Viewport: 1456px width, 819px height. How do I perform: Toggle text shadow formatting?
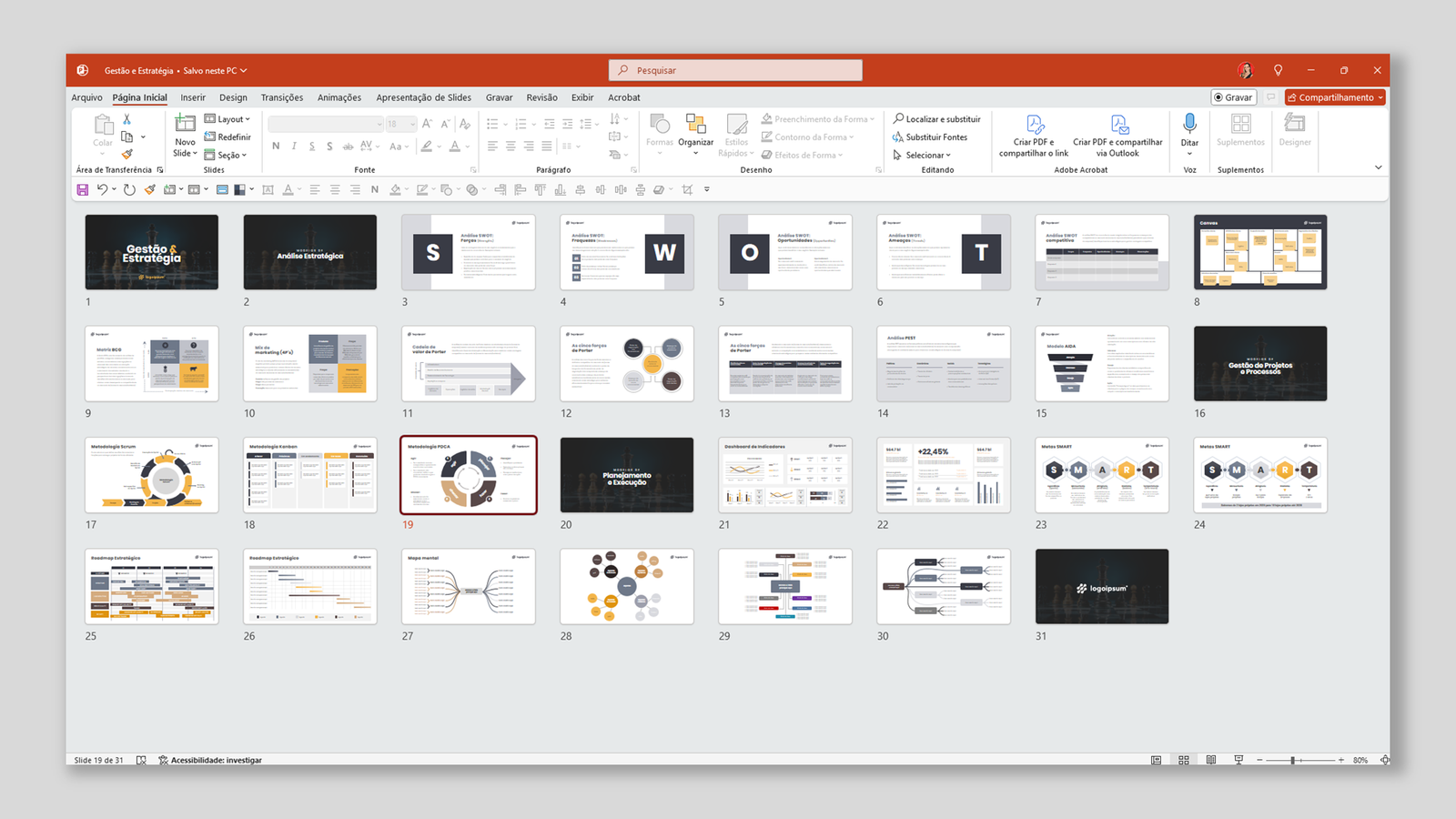tap(329, 146)
